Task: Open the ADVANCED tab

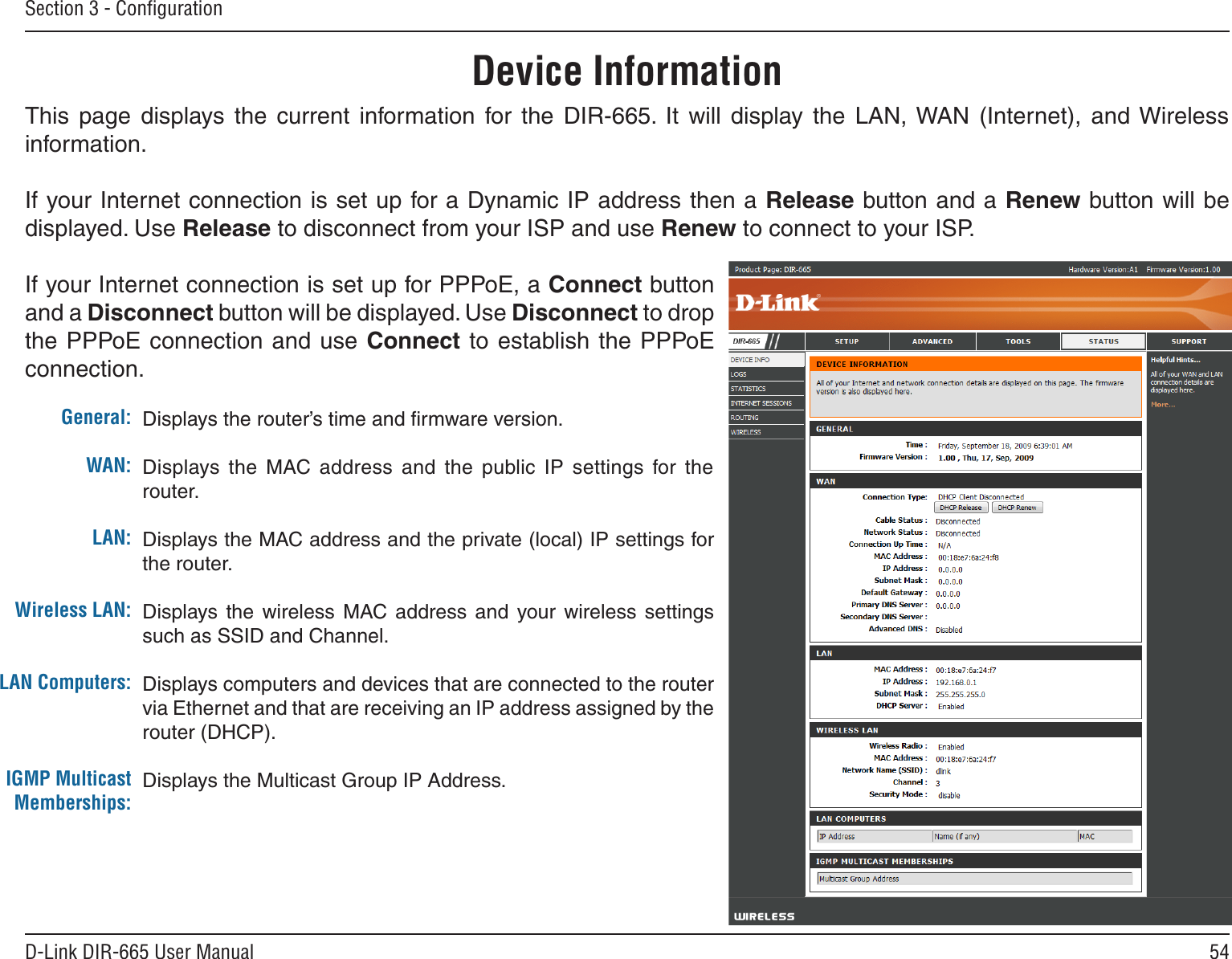Action: (932, 341)
